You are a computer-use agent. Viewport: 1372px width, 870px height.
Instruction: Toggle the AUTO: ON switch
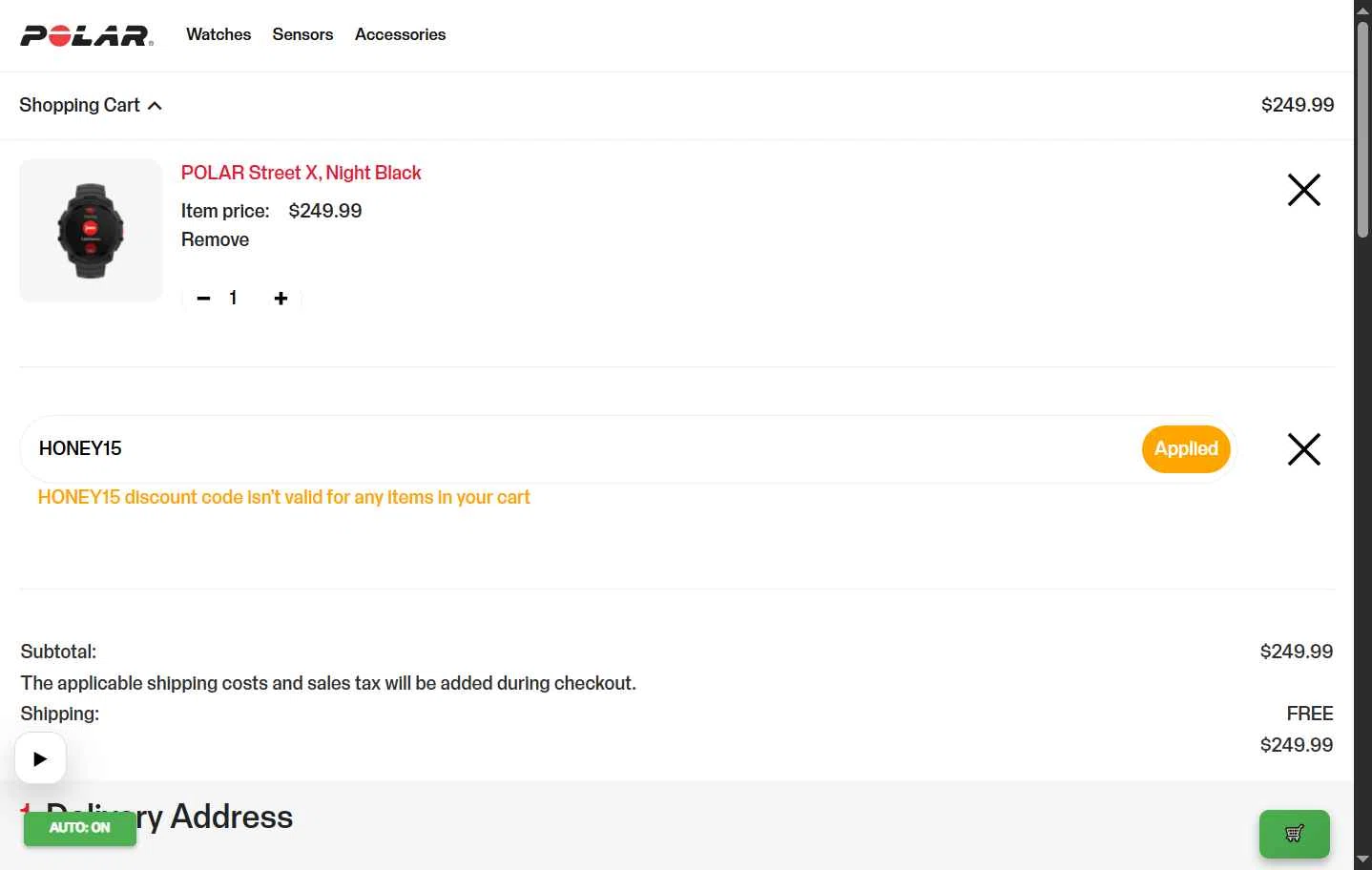tap(80, 827)
